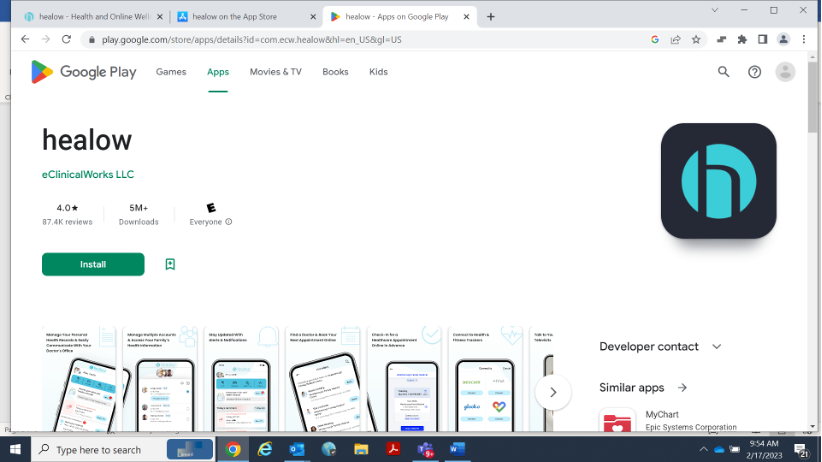Open the Google Play account avatar

click(x=785, y=72)
